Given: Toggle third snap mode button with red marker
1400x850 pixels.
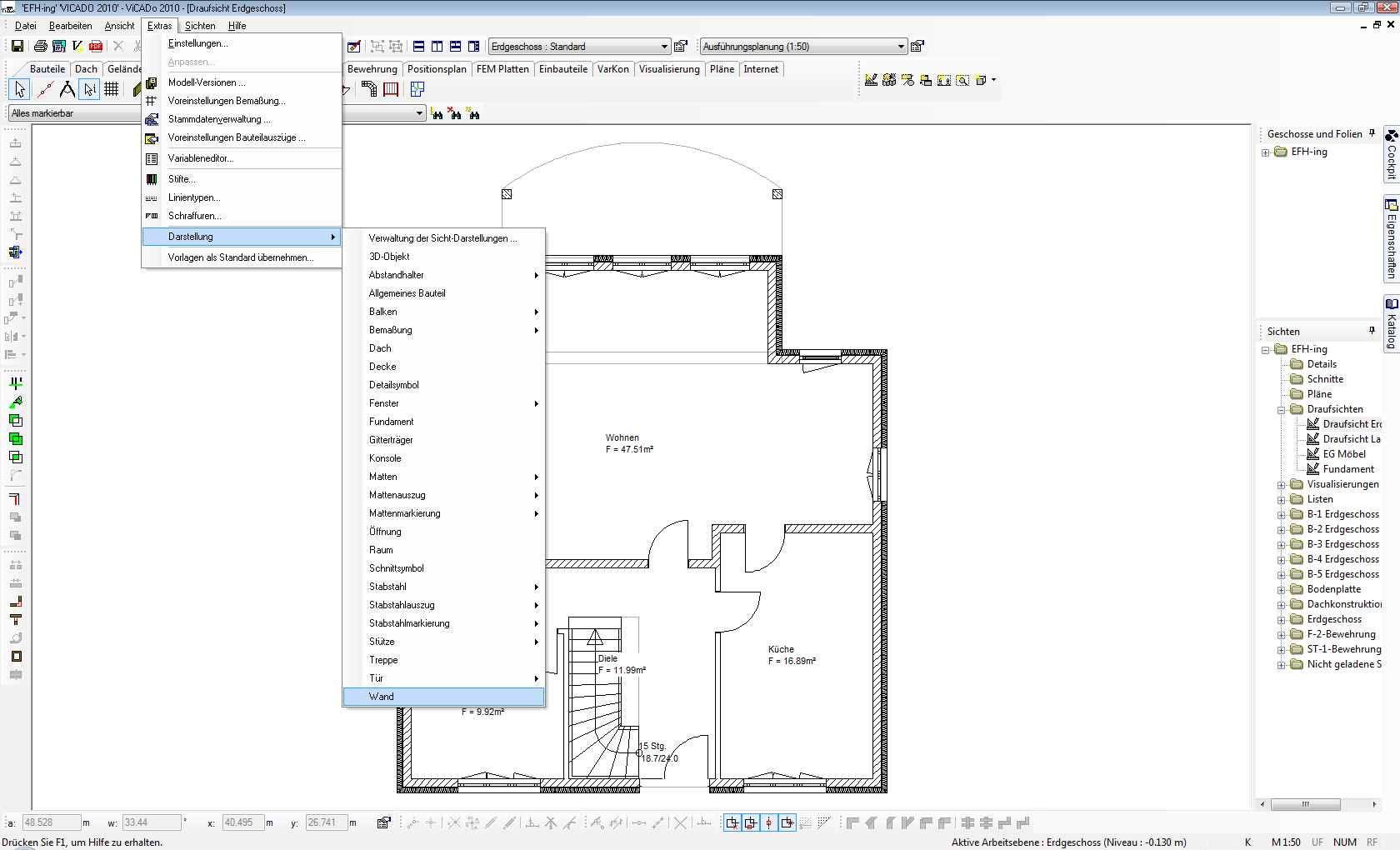Looking at the screenshot, I should 768,822.
